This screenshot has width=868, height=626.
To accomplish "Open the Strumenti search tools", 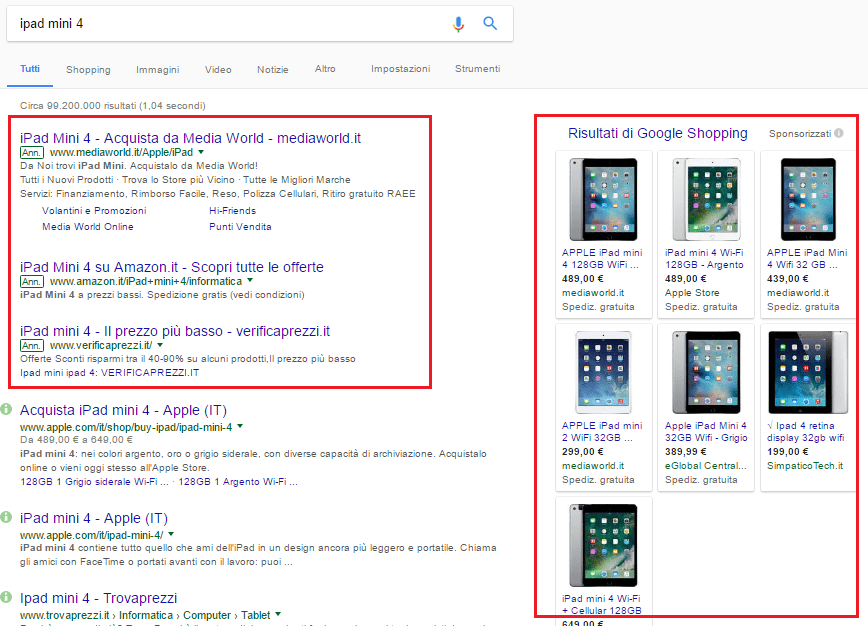I will point(477,69).
